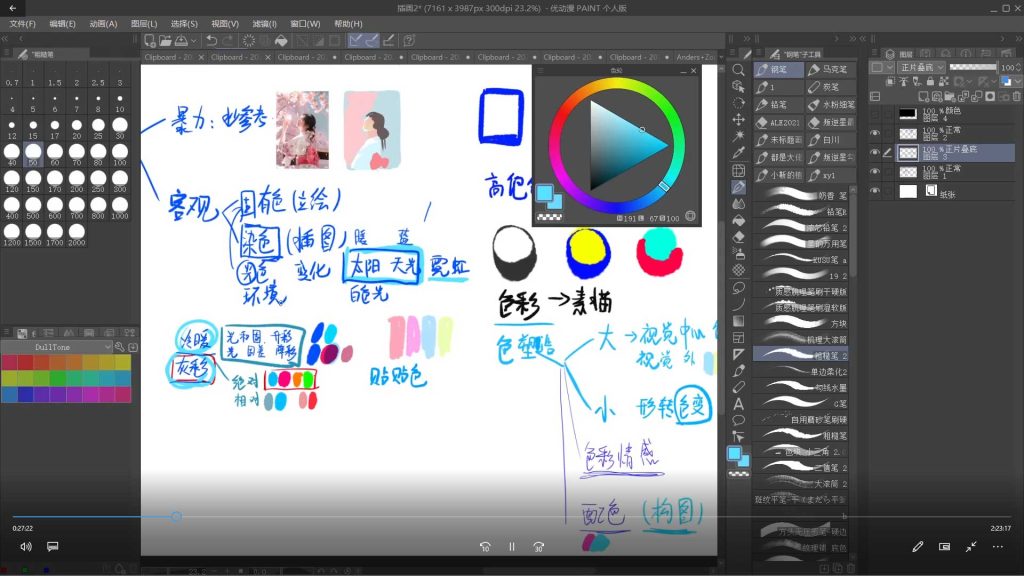Toggle the snap to grid button
1024x576 pixels.
(389, 40)
